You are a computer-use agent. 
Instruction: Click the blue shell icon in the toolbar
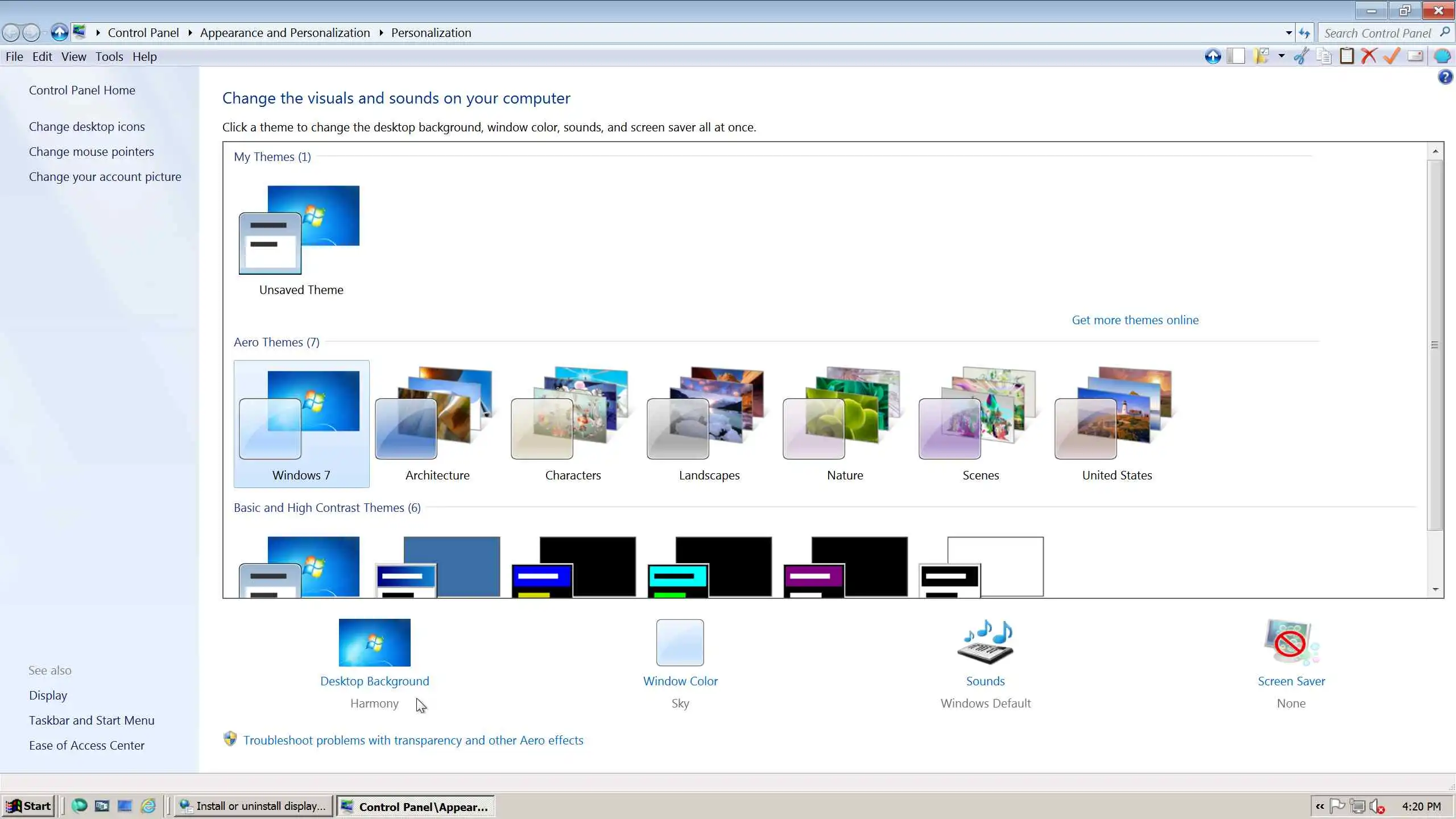click(x=1442, y=56)
